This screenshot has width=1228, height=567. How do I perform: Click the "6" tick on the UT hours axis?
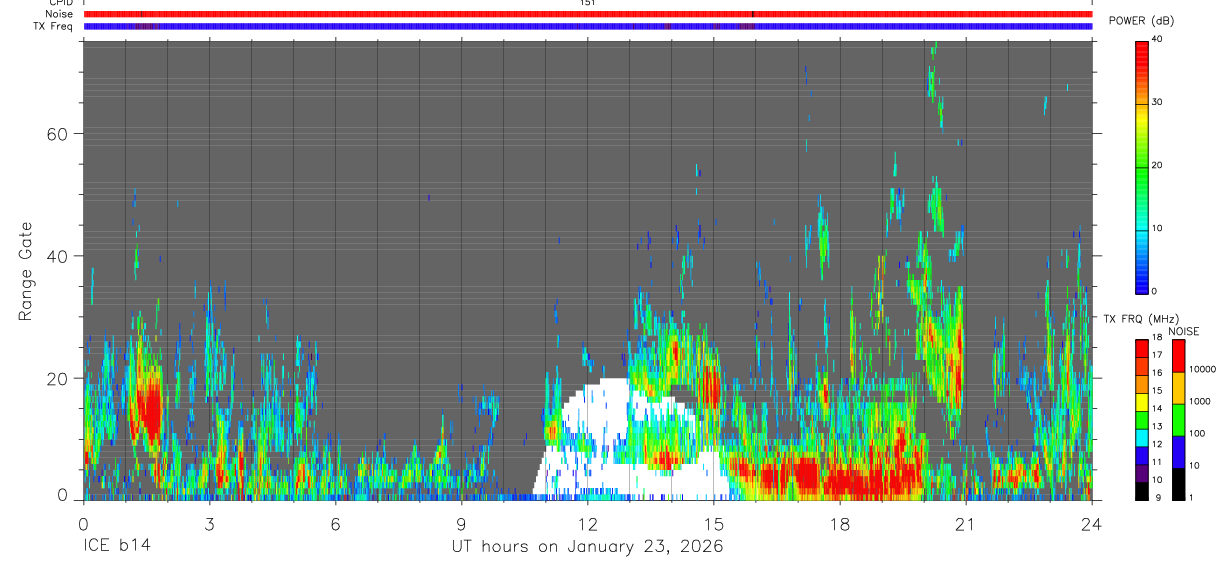pyautogui.click(x=336, y=523)
